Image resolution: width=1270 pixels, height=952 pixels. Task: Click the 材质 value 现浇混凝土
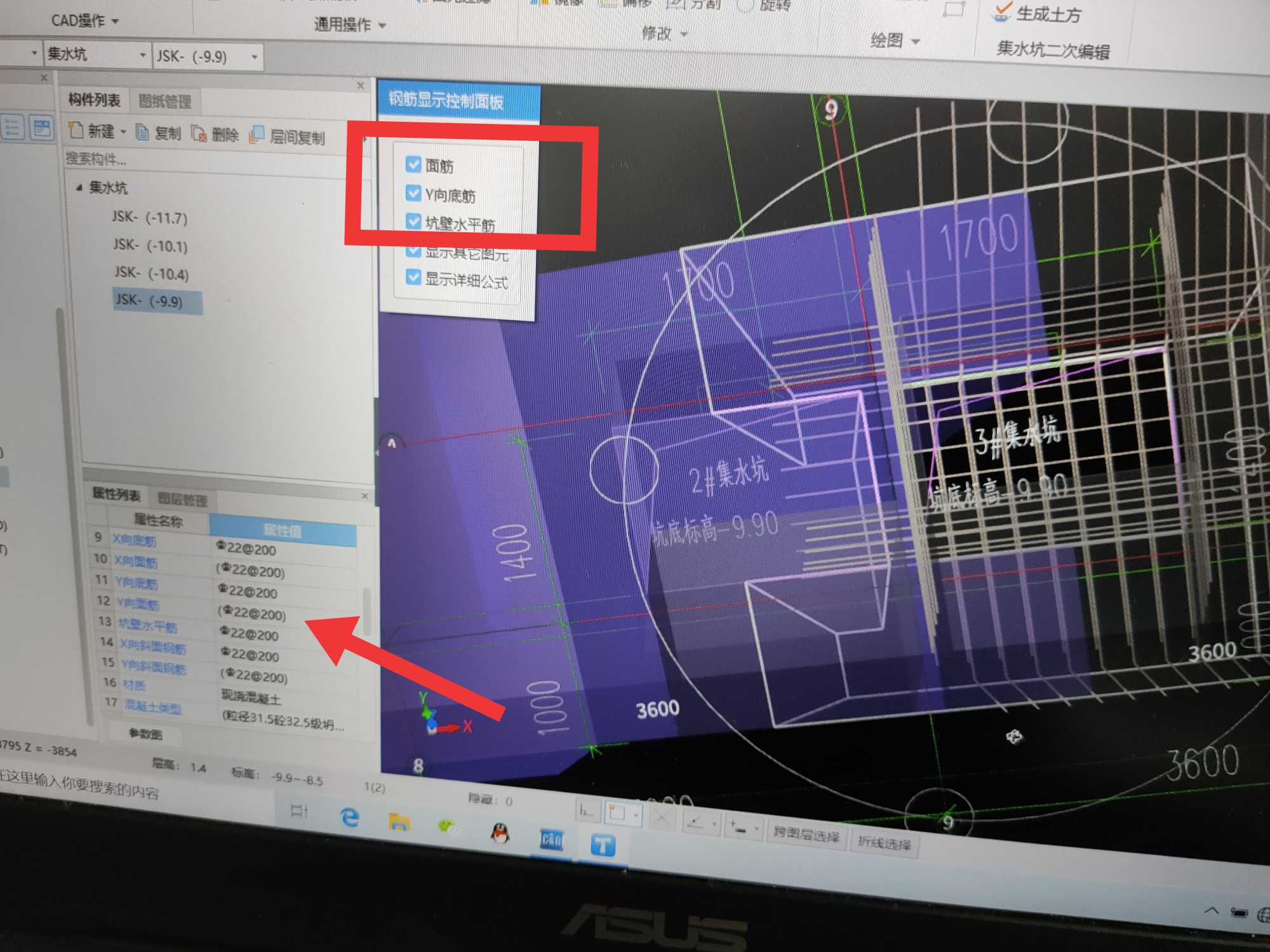click(x=251, y=698)
